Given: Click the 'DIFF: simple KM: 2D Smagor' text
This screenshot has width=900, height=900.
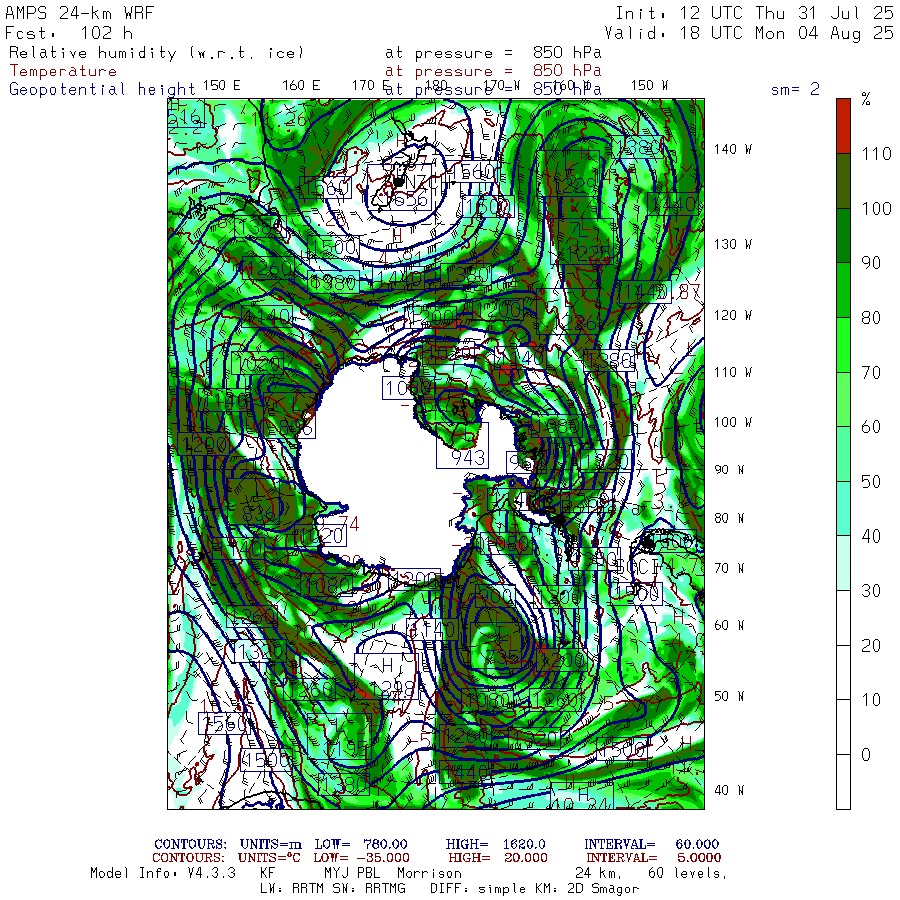Looking at the screenshot, I should click(535, 889).
